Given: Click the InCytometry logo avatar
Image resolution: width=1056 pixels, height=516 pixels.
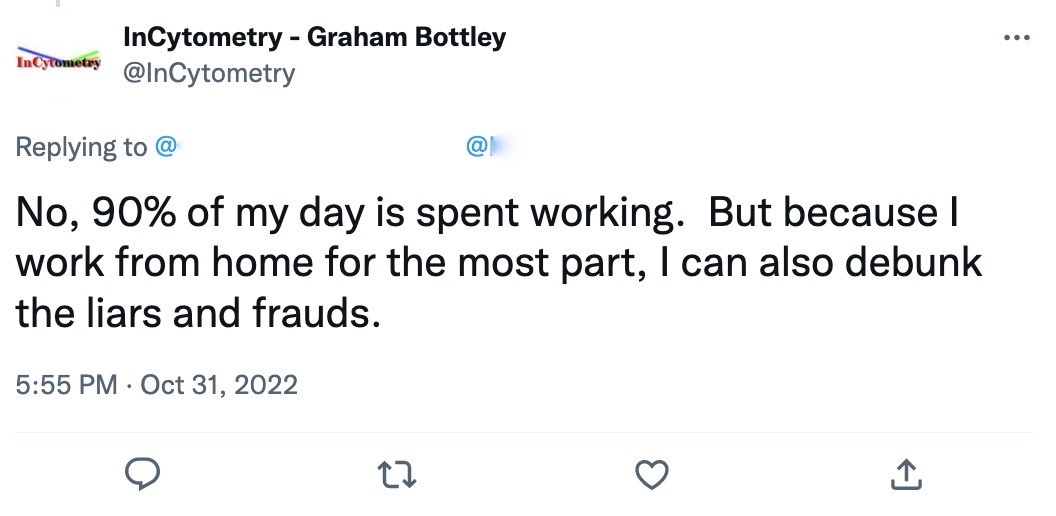Looking at the screenshot, I should [59, 59].
